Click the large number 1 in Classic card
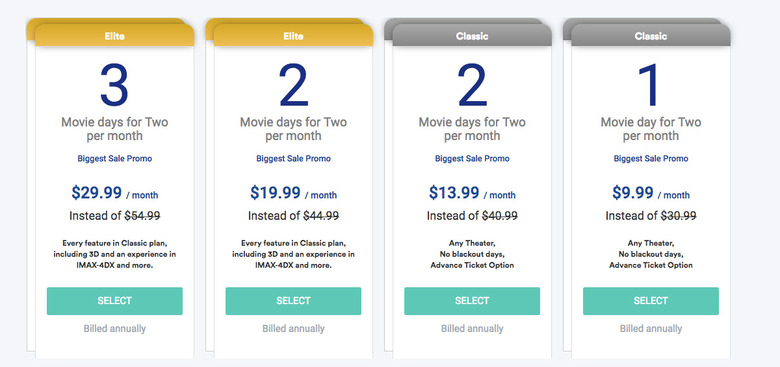This screenshot has height=367, width=780. click(650, 85)
